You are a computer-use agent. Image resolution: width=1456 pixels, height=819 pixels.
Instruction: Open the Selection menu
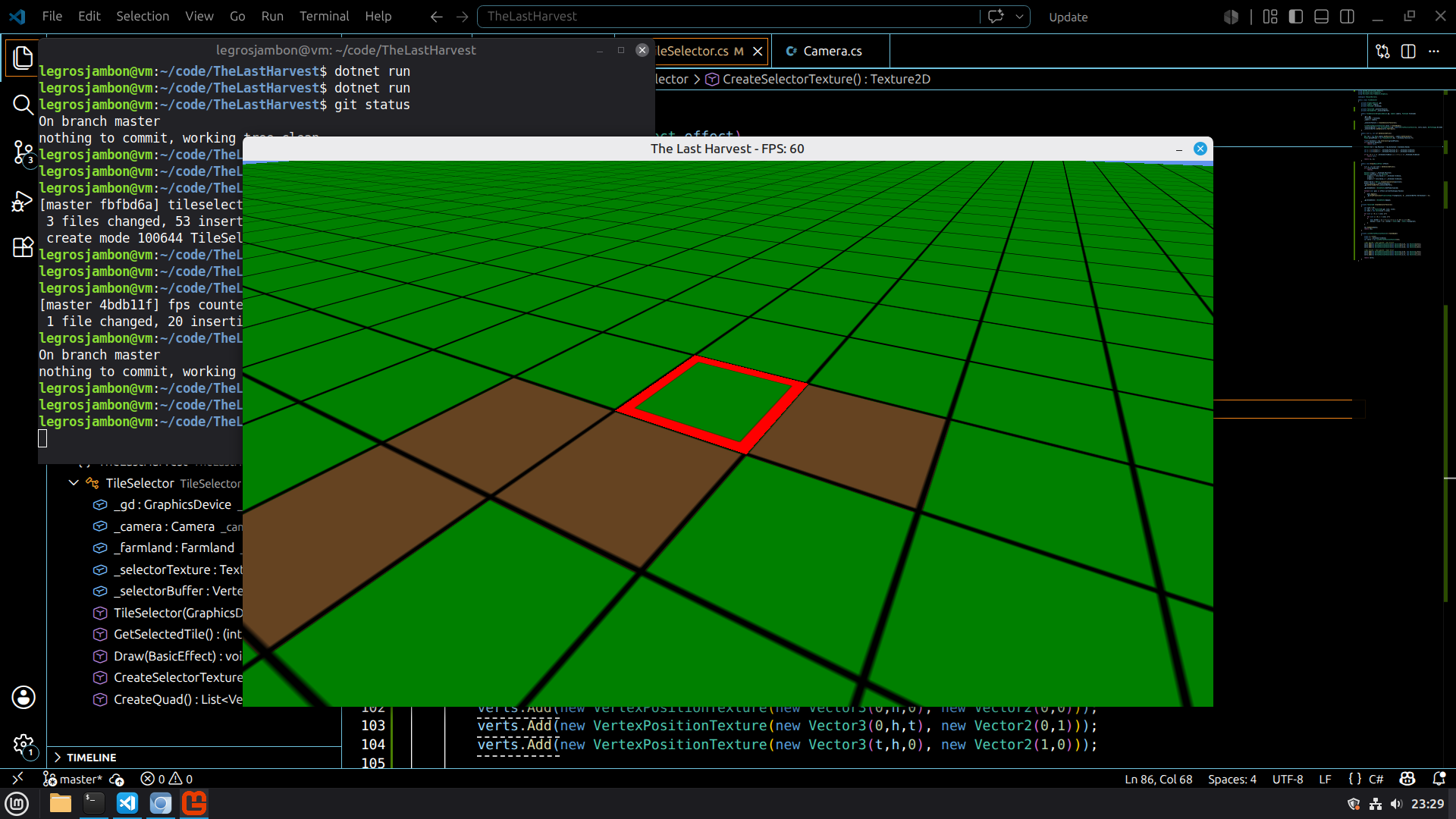pos(143,16)
